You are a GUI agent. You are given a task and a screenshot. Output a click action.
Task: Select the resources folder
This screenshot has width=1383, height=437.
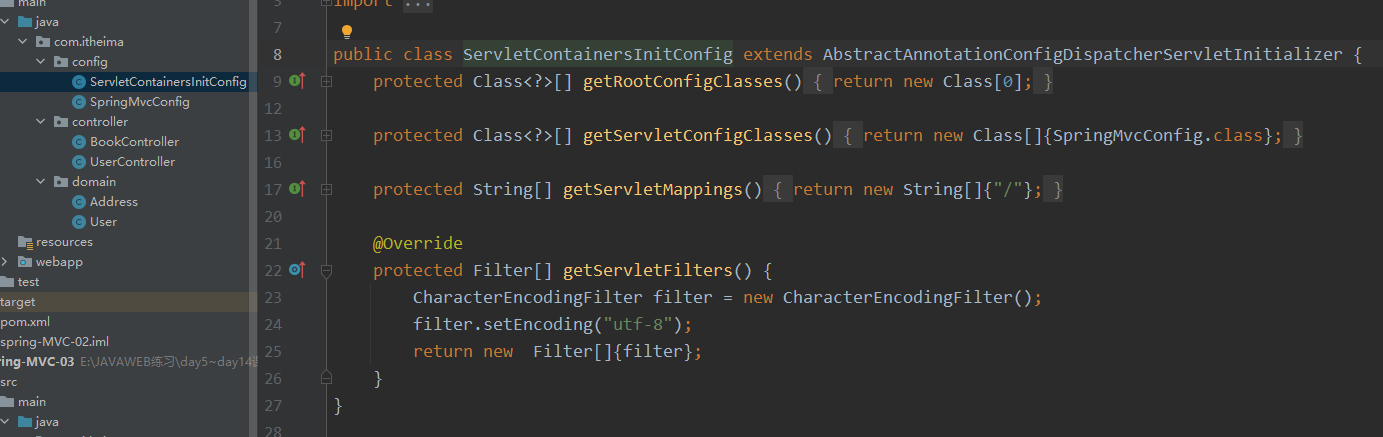(x=64, y=242)
